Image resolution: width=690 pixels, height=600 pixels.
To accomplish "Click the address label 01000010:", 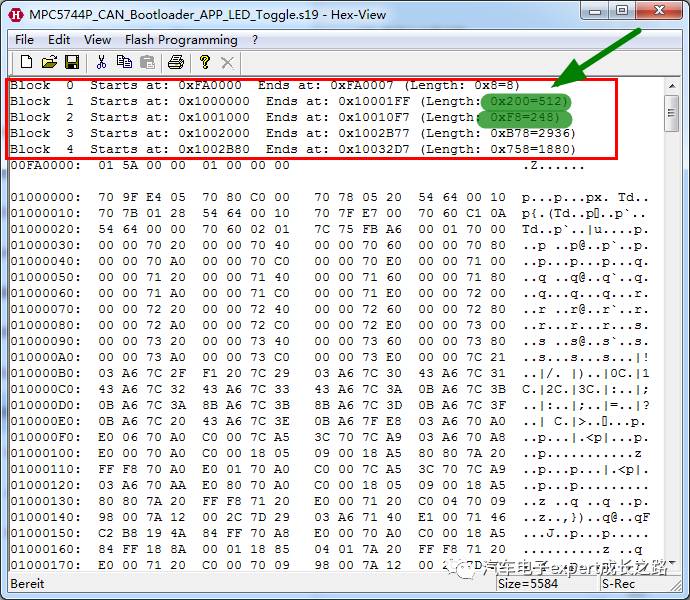I will coord(46,213).
